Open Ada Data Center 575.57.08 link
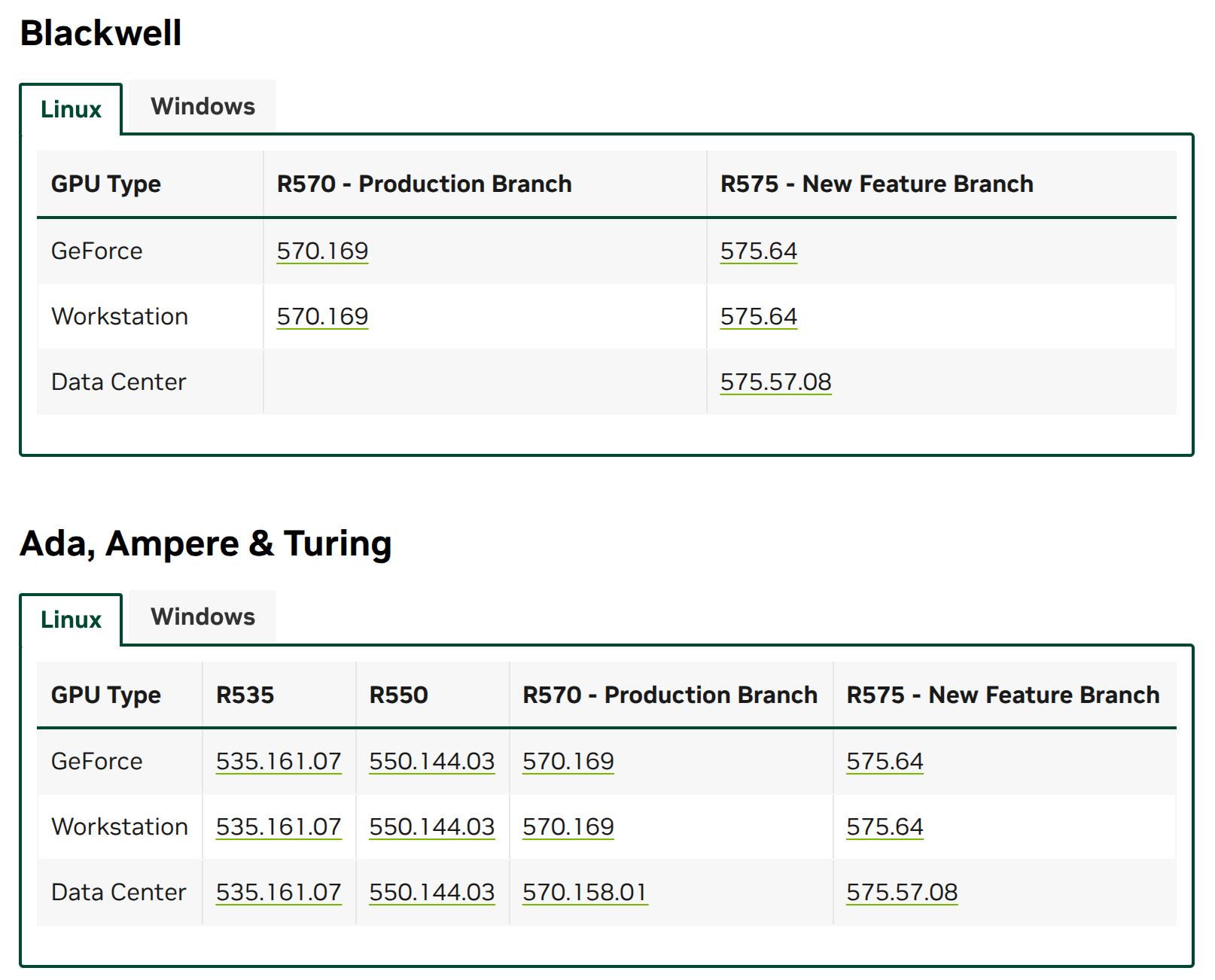The width and height of the screenshot is (1215, 980). pyautogui.click(x=902, y=893)
